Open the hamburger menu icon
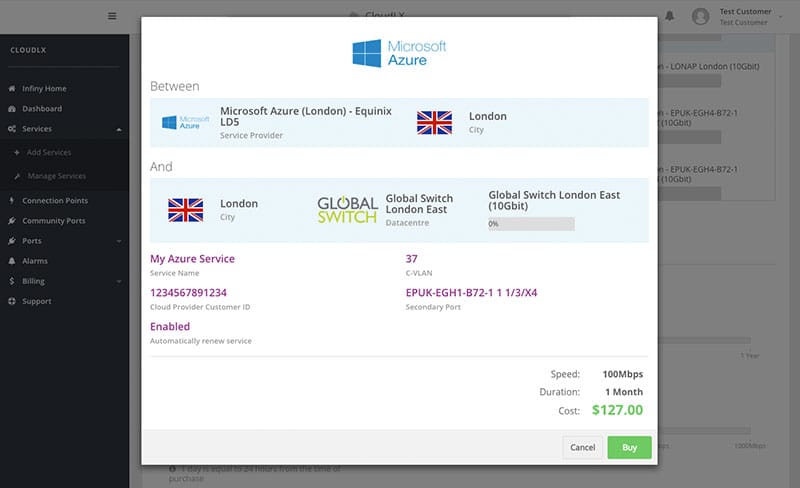The image size is (800, 488). pos(112,16)
